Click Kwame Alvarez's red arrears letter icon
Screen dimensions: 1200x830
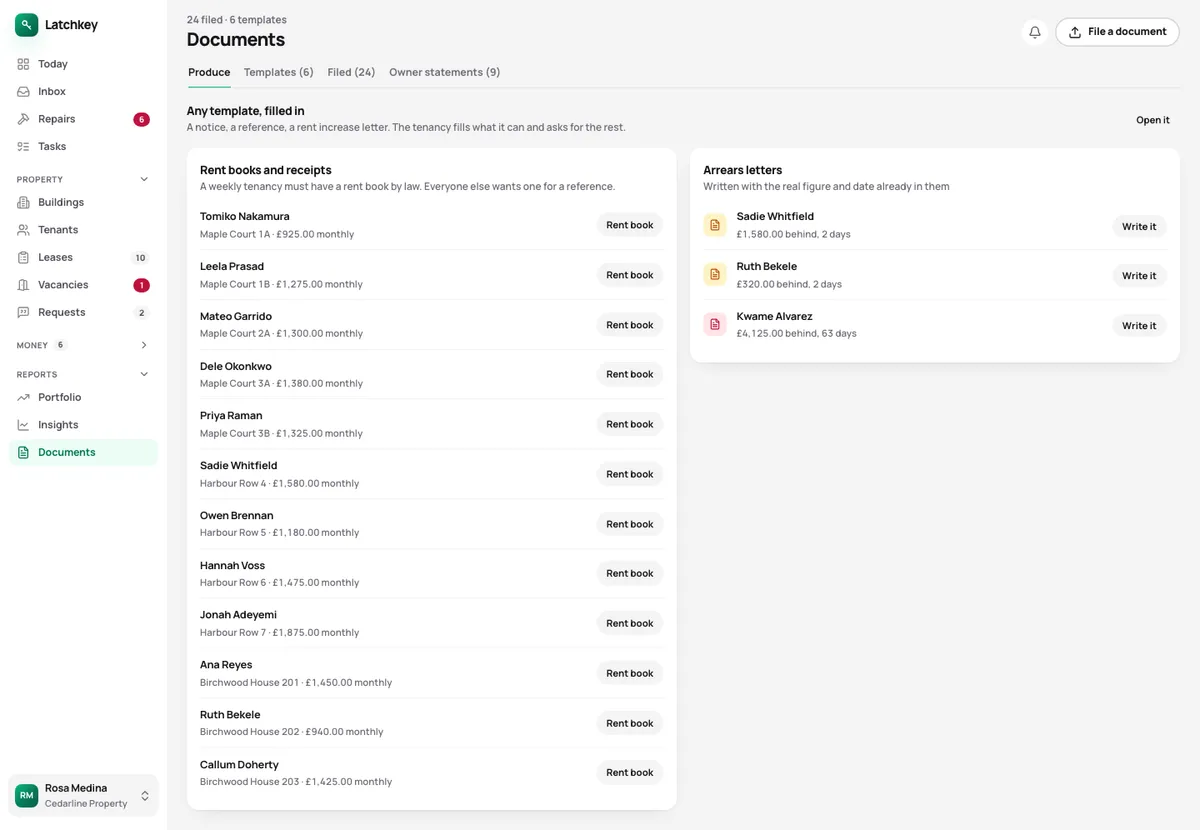[715, 325]
